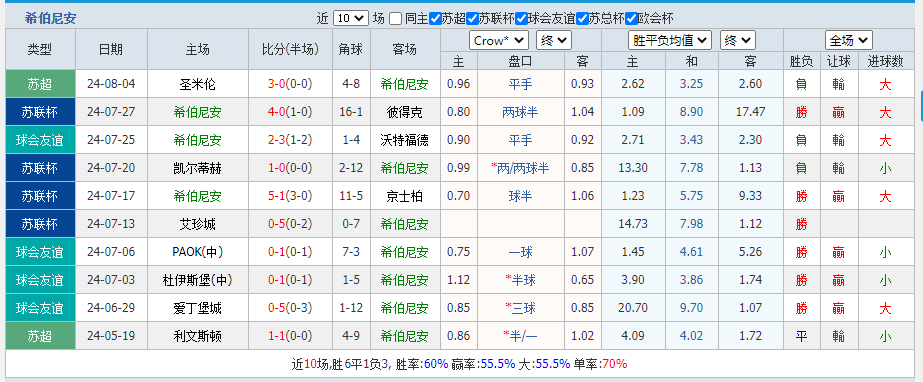Click the 两球半 handicap cell
This screenshot has height=382, width=923.
[520, 112]
